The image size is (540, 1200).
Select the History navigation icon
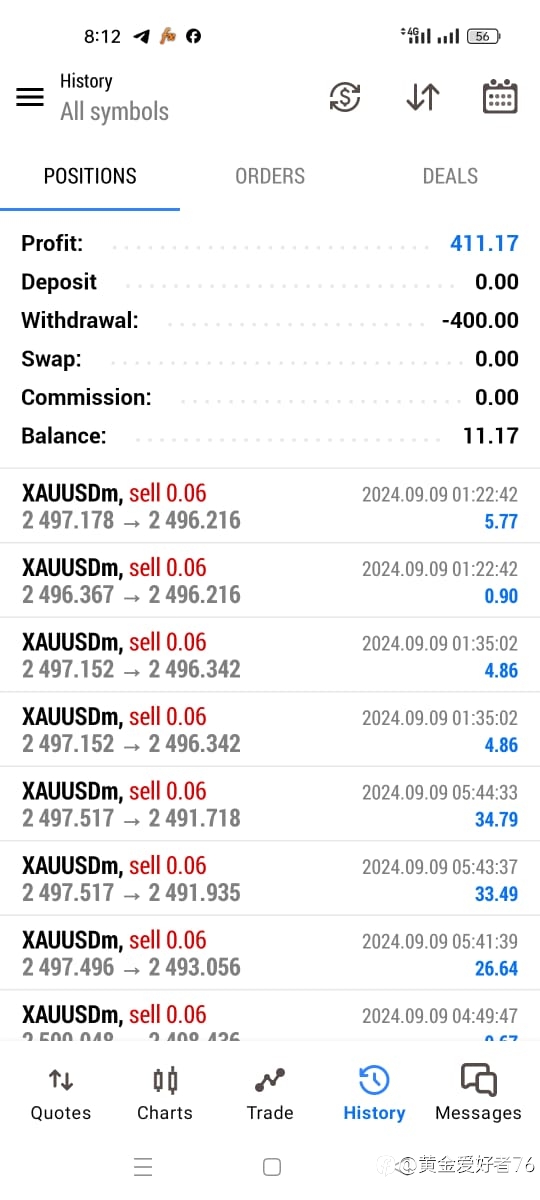[374, 1093]
